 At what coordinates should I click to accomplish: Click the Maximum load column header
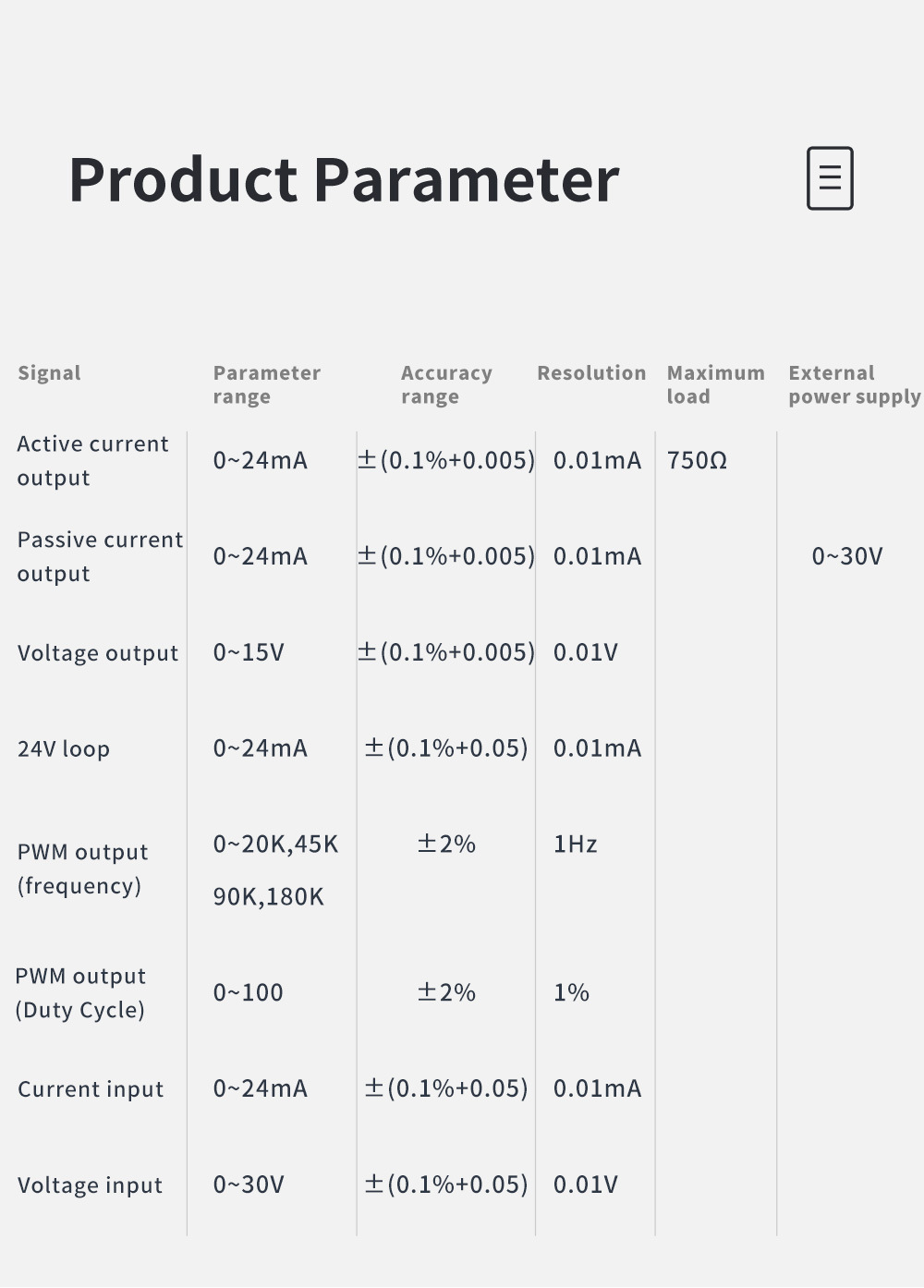pos(715,384)
